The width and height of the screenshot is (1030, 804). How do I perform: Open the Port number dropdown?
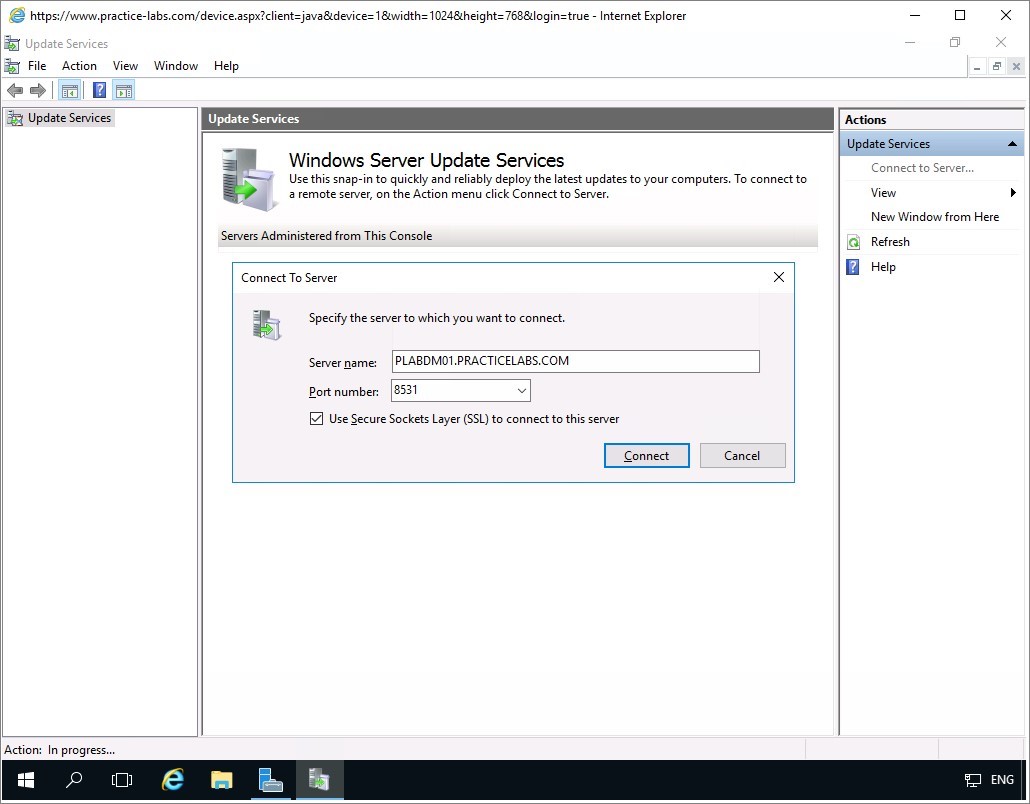coord(521,391)
